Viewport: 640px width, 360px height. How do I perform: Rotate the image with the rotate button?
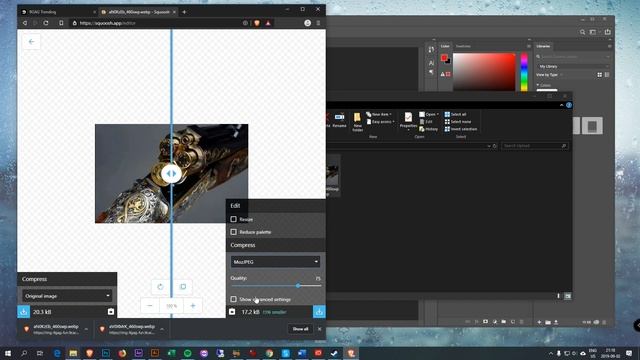coord(160,287)
